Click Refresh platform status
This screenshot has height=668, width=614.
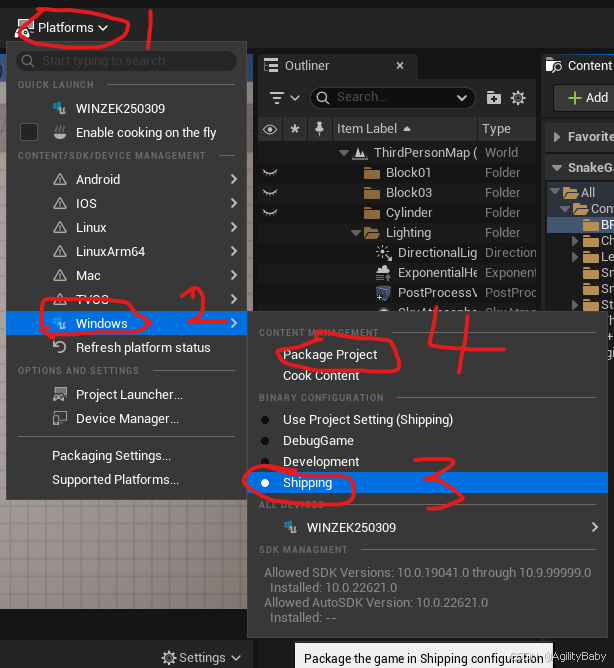127,348
